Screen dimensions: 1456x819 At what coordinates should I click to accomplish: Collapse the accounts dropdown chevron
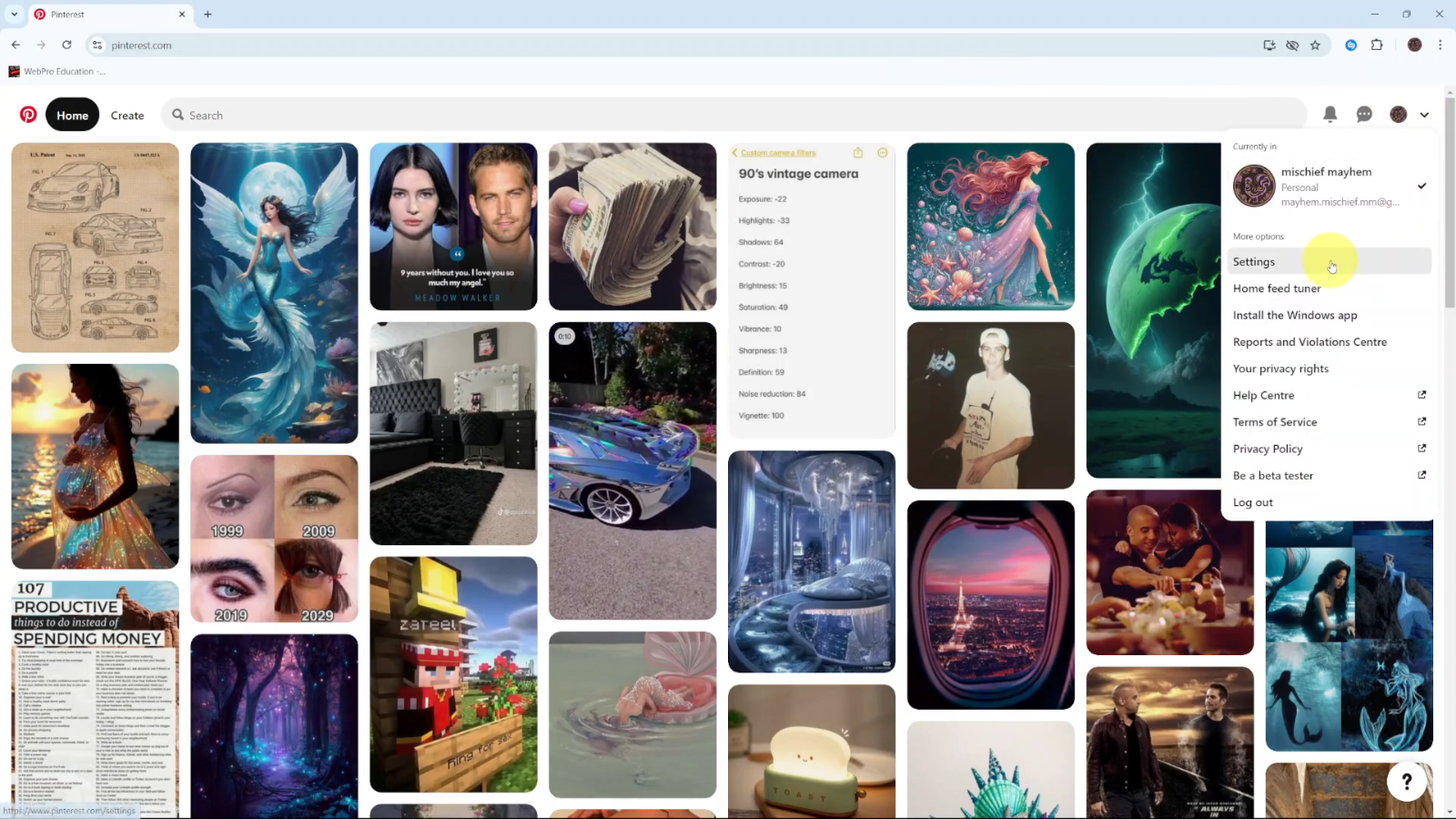tap(1424, 115)
